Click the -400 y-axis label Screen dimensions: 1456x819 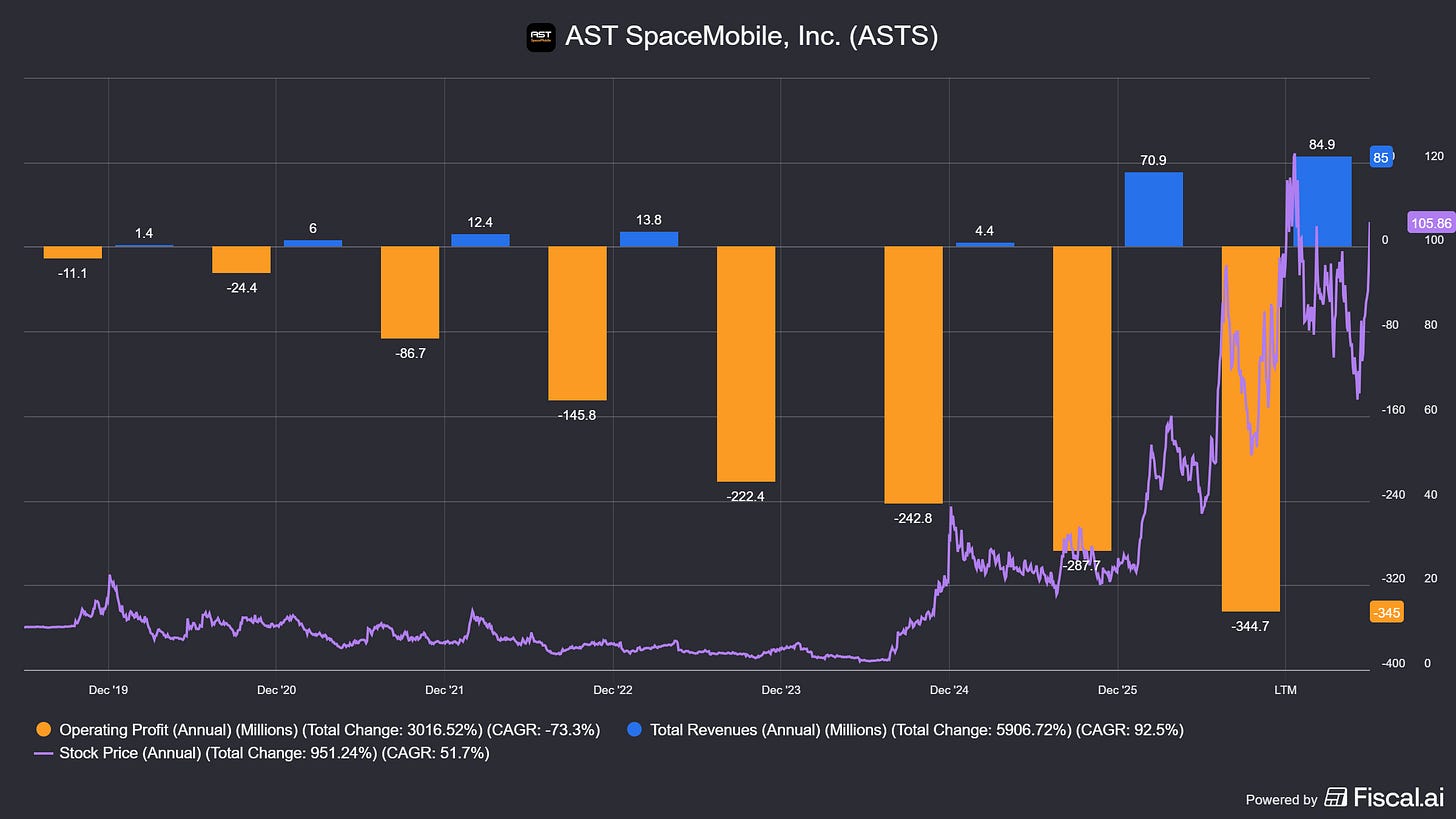(x=1391, y=664)
